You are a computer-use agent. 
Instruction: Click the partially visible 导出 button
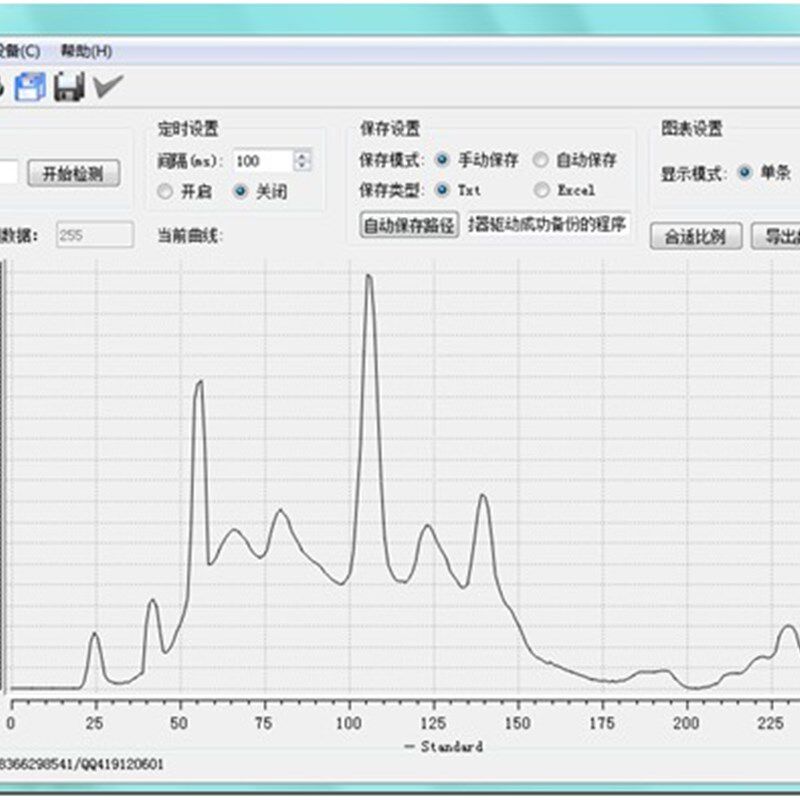(776, 236)
